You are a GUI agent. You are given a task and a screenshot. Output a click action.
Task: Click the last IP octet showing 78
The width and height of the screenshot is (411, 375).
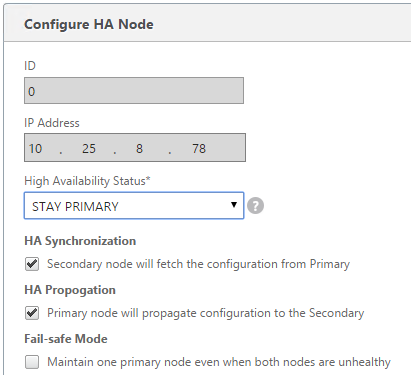click(199, 149)
